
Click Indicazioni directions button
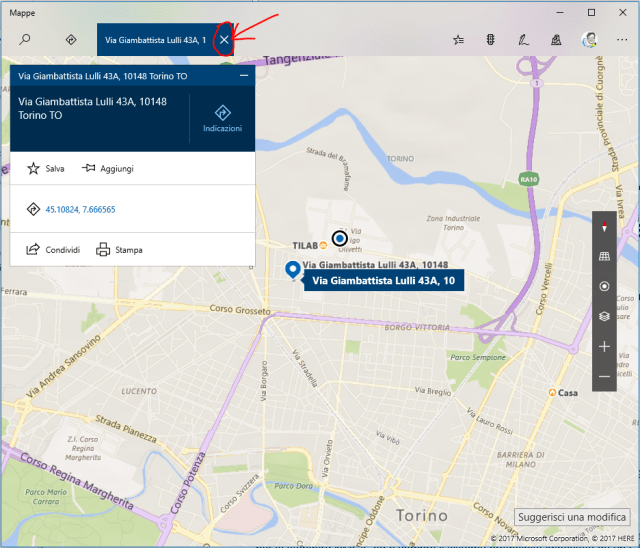point(222,119)
